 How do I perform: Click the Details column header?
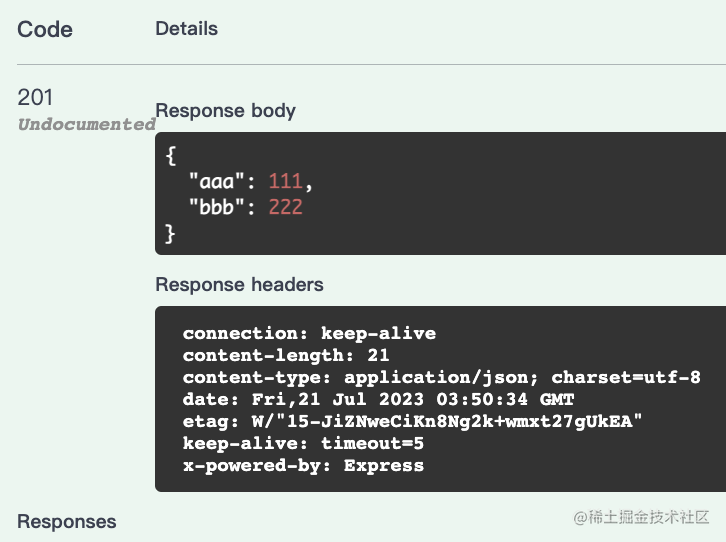[187, 29]
